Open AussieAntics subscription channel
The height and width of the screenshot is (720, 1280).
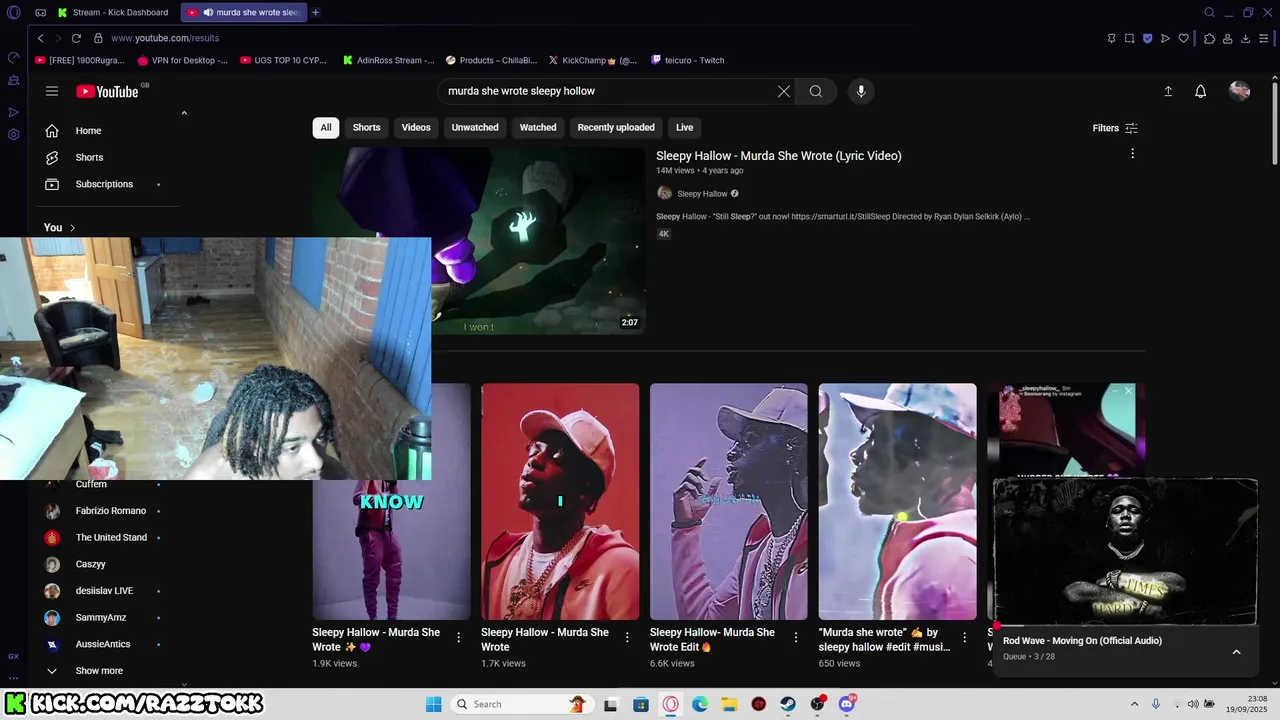click(x=105, y=645)
